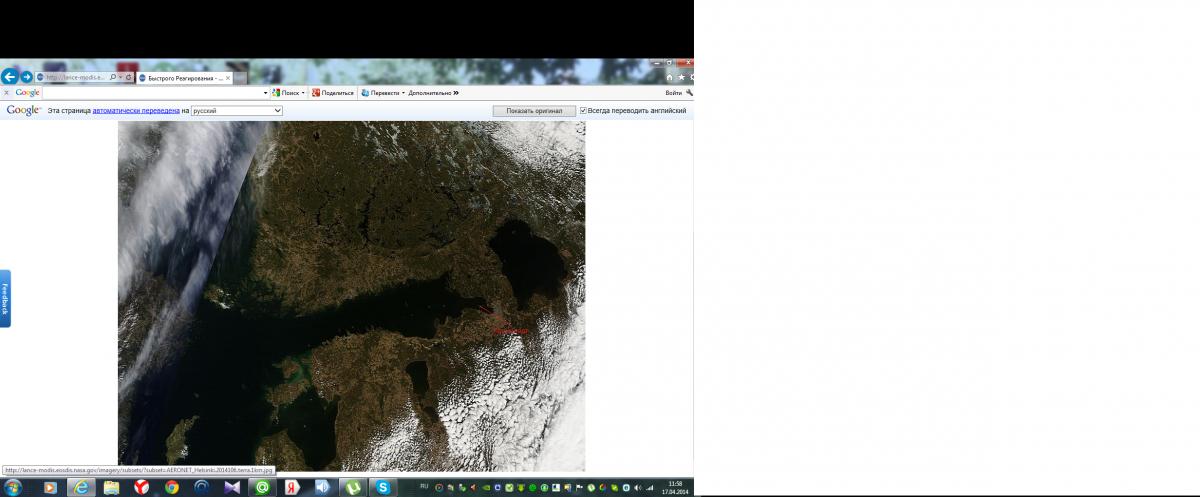
Task: Toggle the always translate English checkbox
Action: click(583, 111)
